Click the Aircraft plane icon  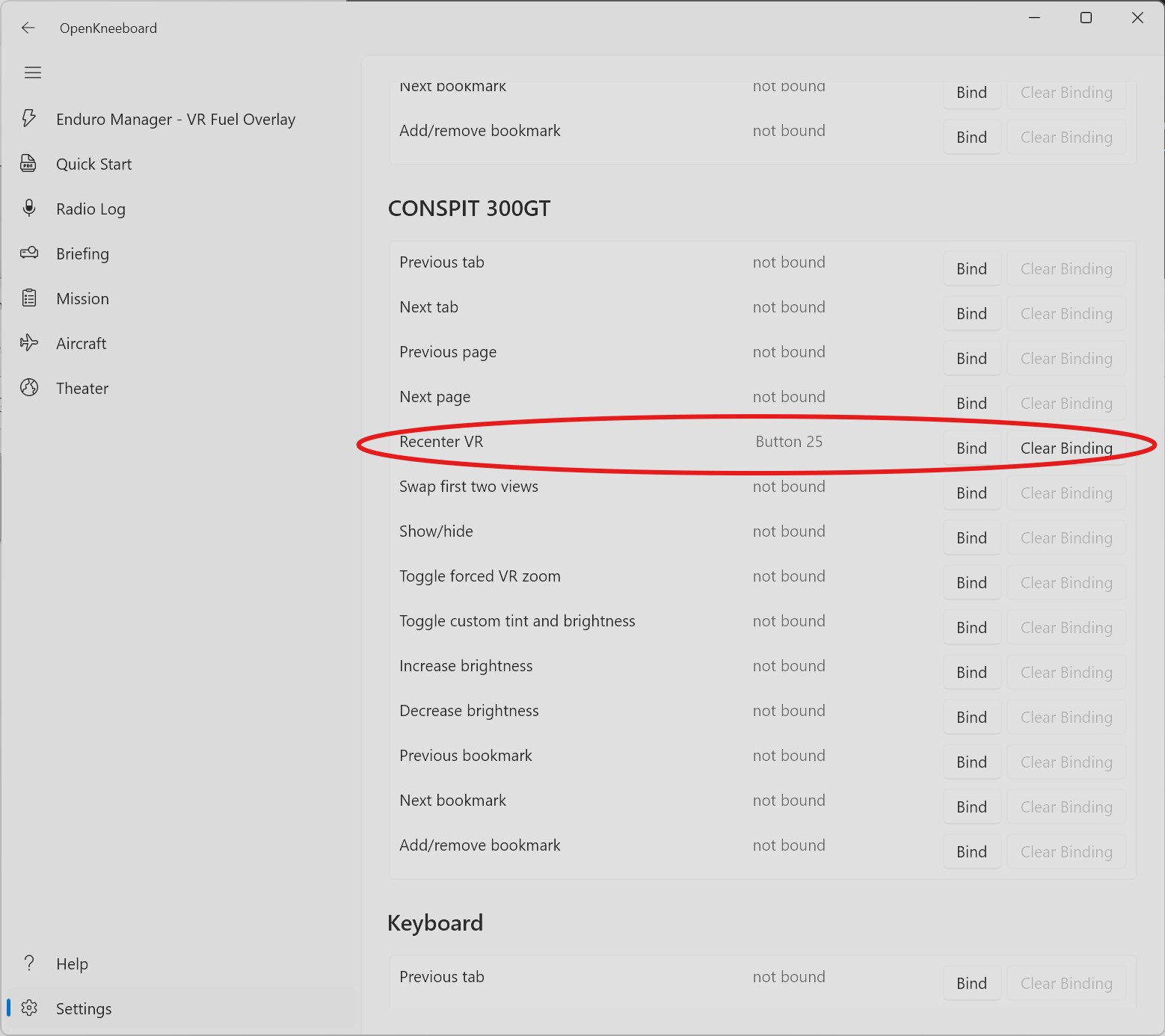pos(29,343)
